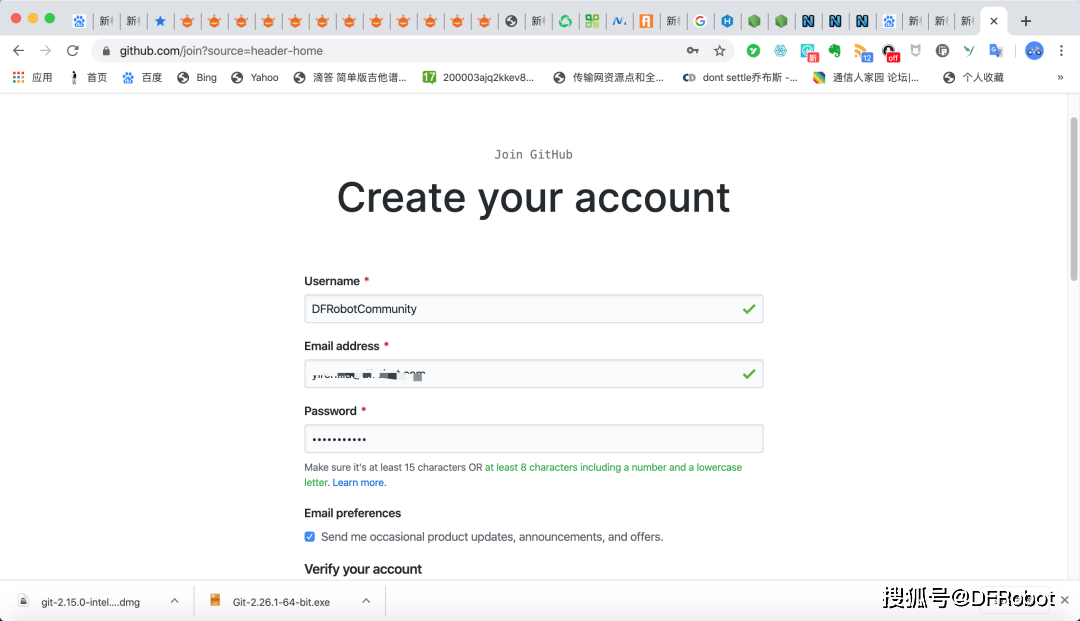The height and width of the screenshot is (621, 1080).
Task: Show hidden bookmarks overflow chevron
Action: pyautogui.click(x=1060, y=77)
